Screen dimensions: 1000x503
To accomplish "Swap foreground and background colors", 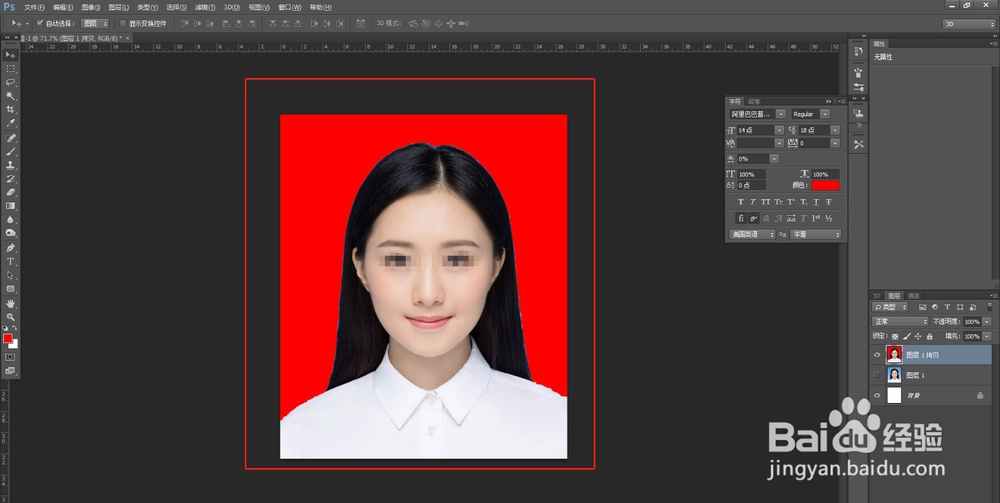I will (15, 328).
